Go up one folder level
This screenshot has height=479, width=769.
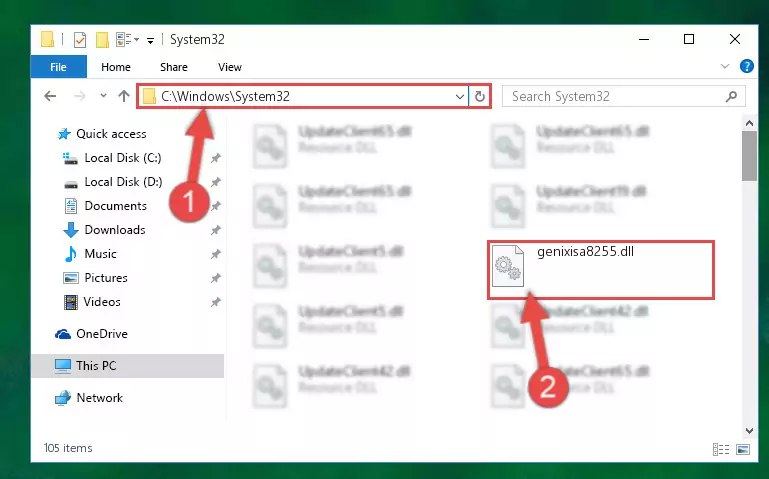click(124, 96)
